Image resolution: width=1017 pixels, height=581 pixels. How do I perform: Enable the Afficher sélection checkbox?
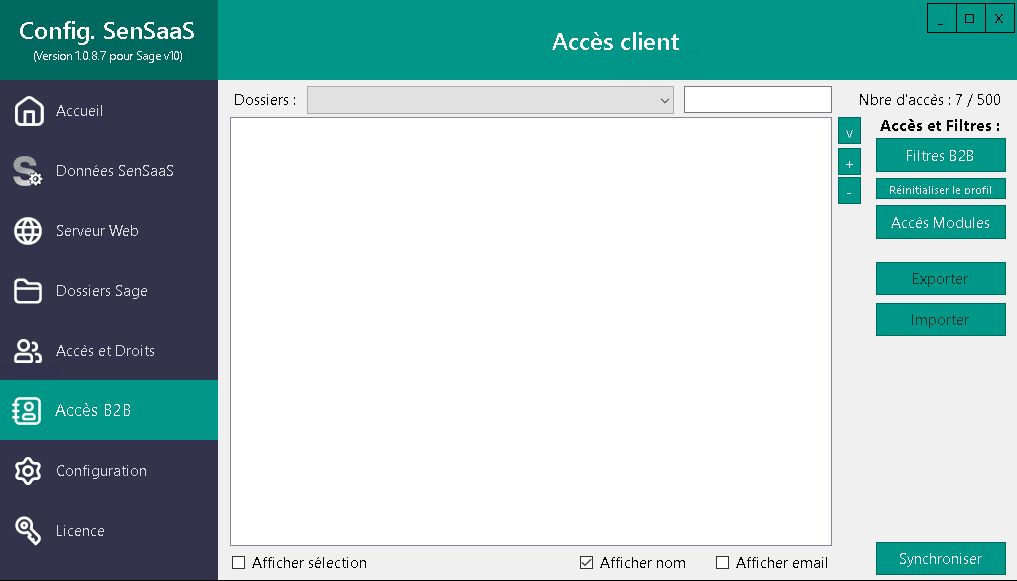point(238,563)
